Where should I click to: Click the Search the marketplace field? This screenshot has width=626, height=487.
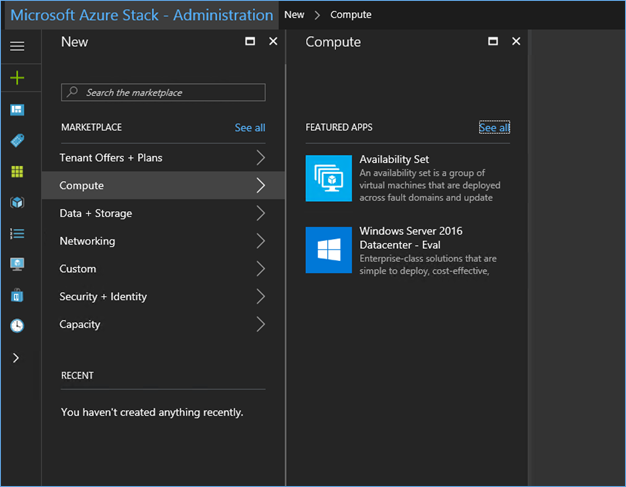coord(163,92)
